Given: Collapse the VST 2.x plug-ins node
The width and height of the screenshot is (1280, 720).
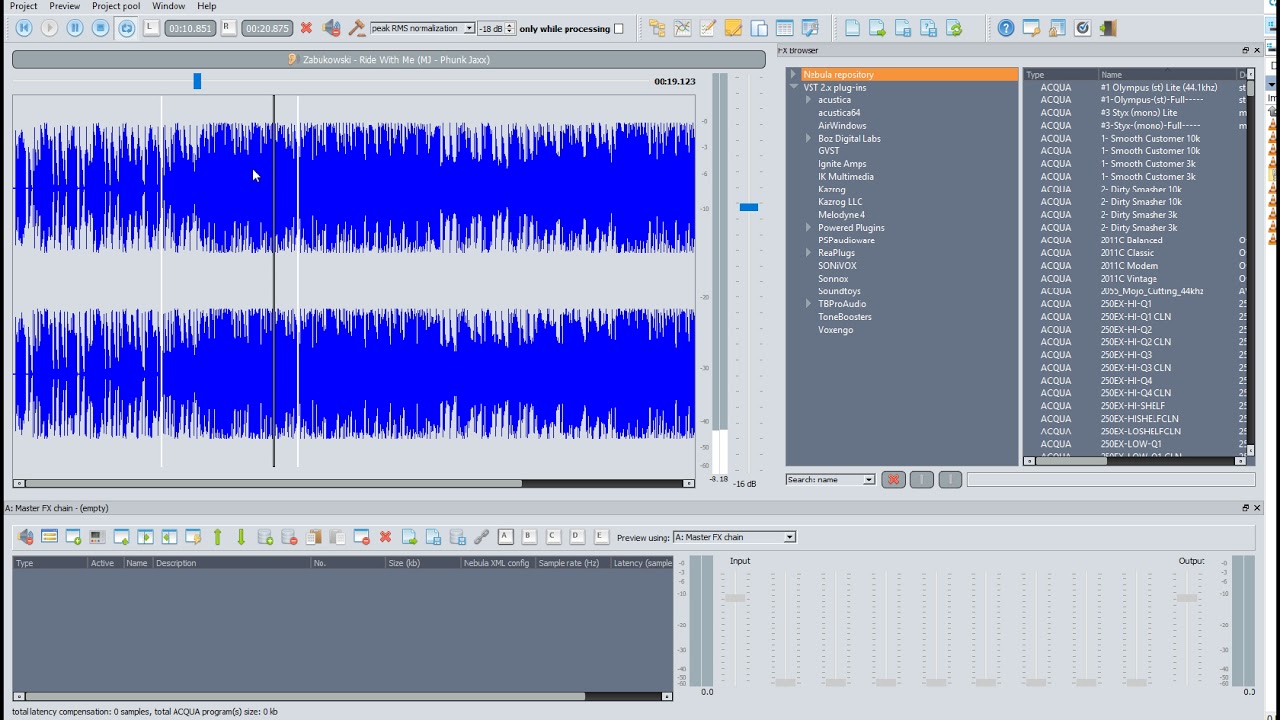Looking at the screenshot, I should [793, 87].
